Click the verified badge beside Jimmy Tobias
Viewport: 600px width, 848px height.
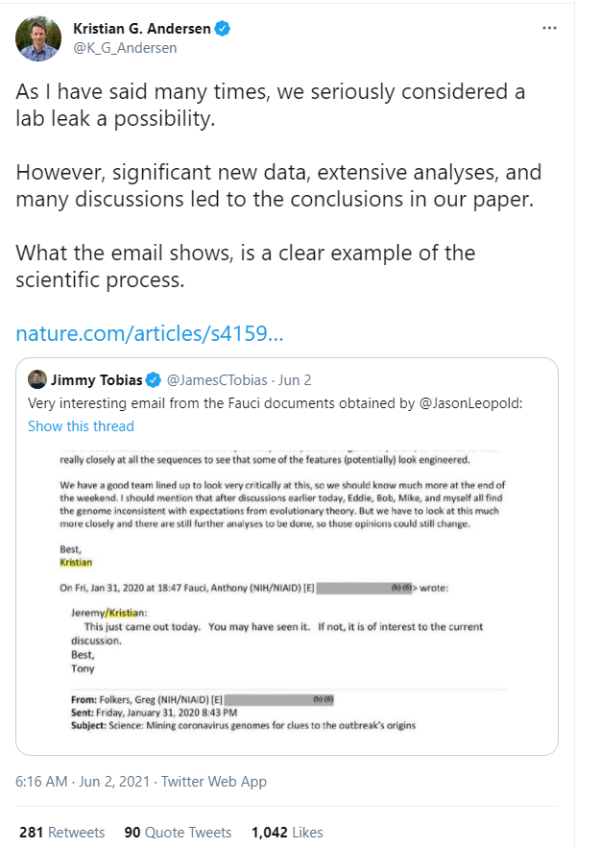tap(154, 380)
